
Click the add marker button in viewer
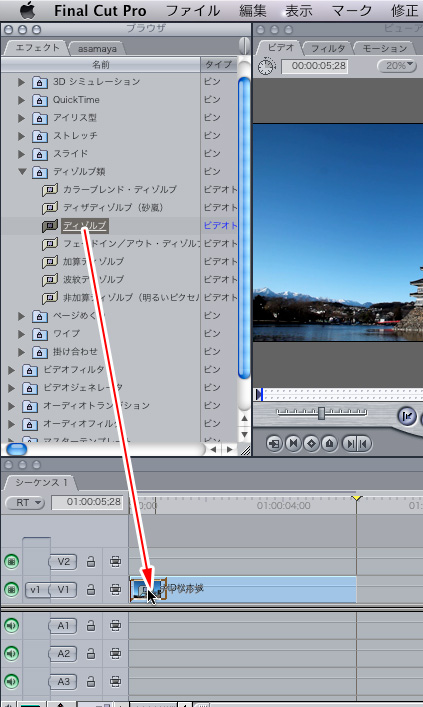[x=330, y=444]
